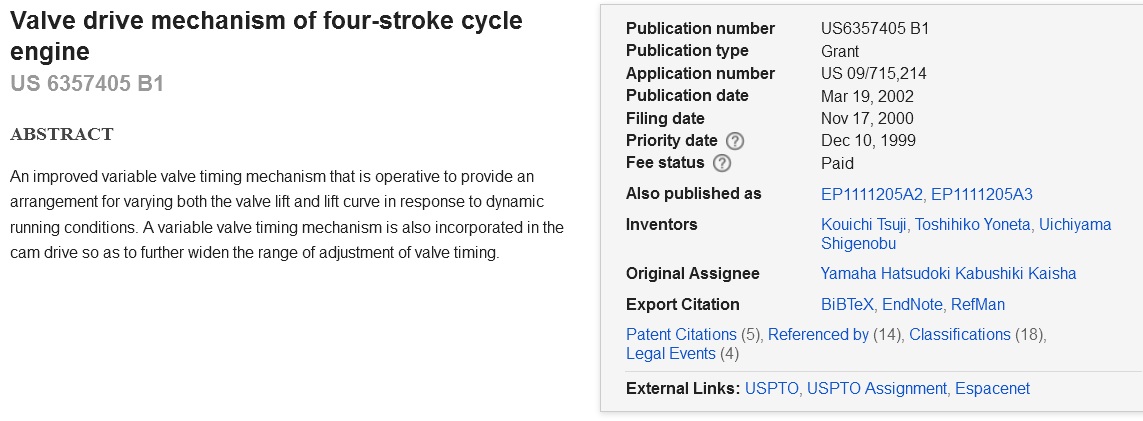Open inventor Toshihiko Yoneta link

pyautogui.click(x=970, y=224)
